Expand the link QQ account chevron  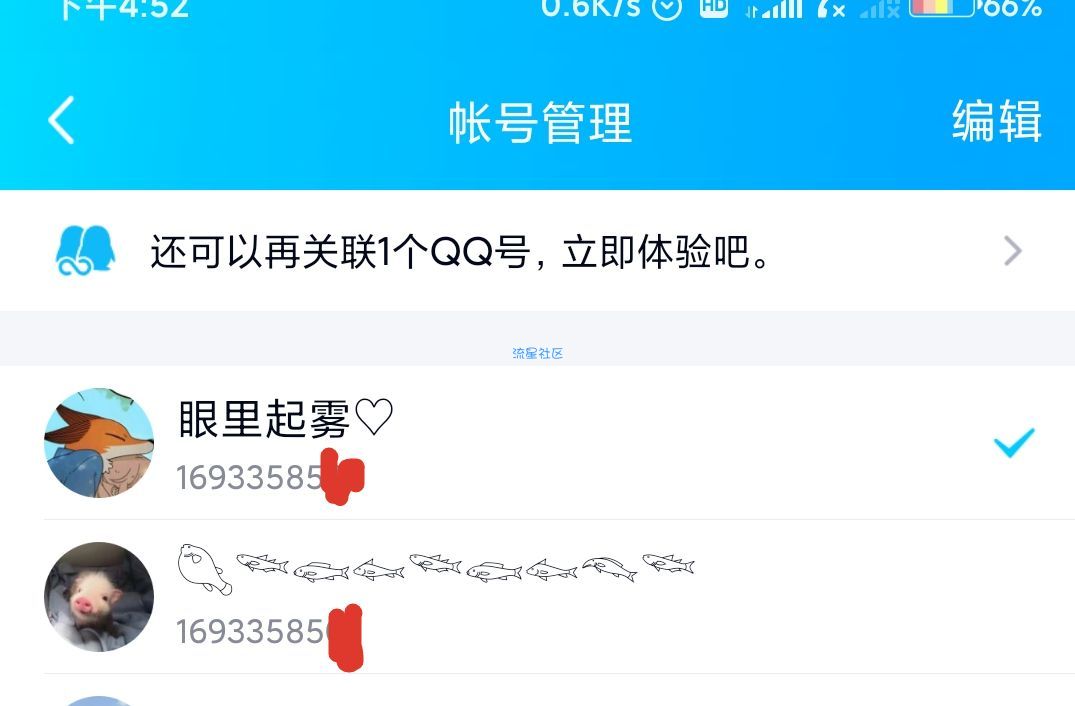pos(1013,250)
